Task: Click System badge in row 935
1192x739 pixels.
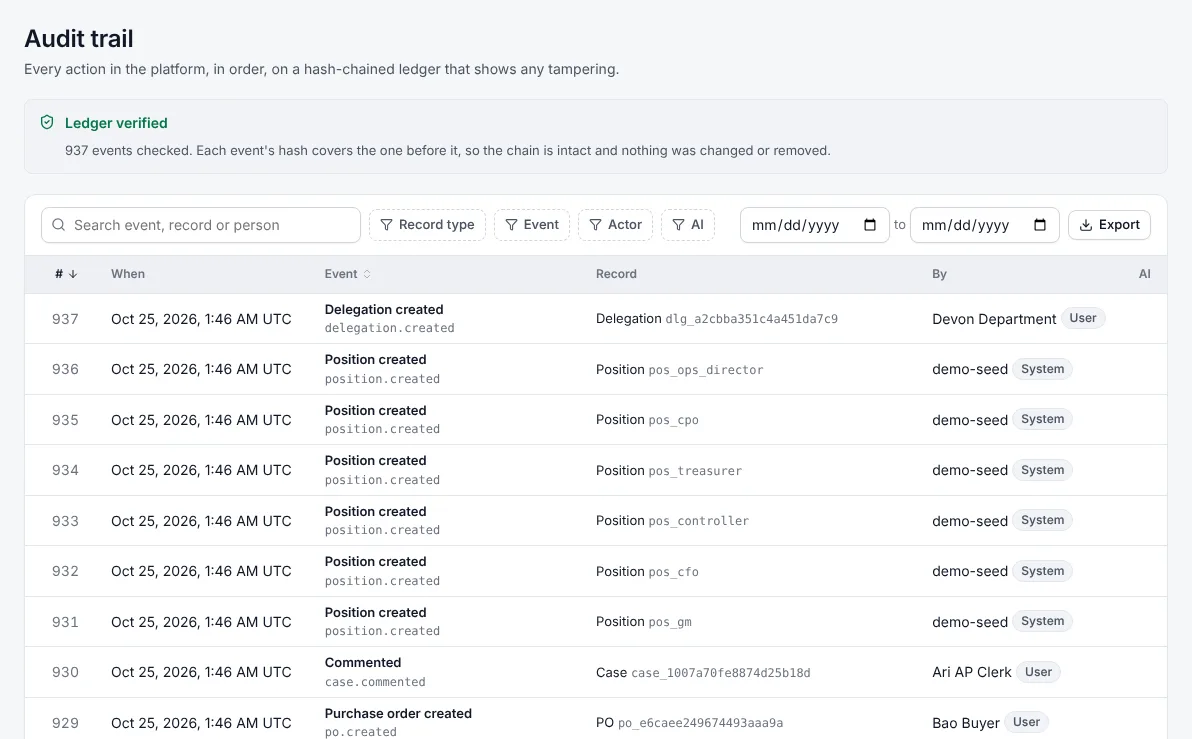Action: click(1042, 419)
